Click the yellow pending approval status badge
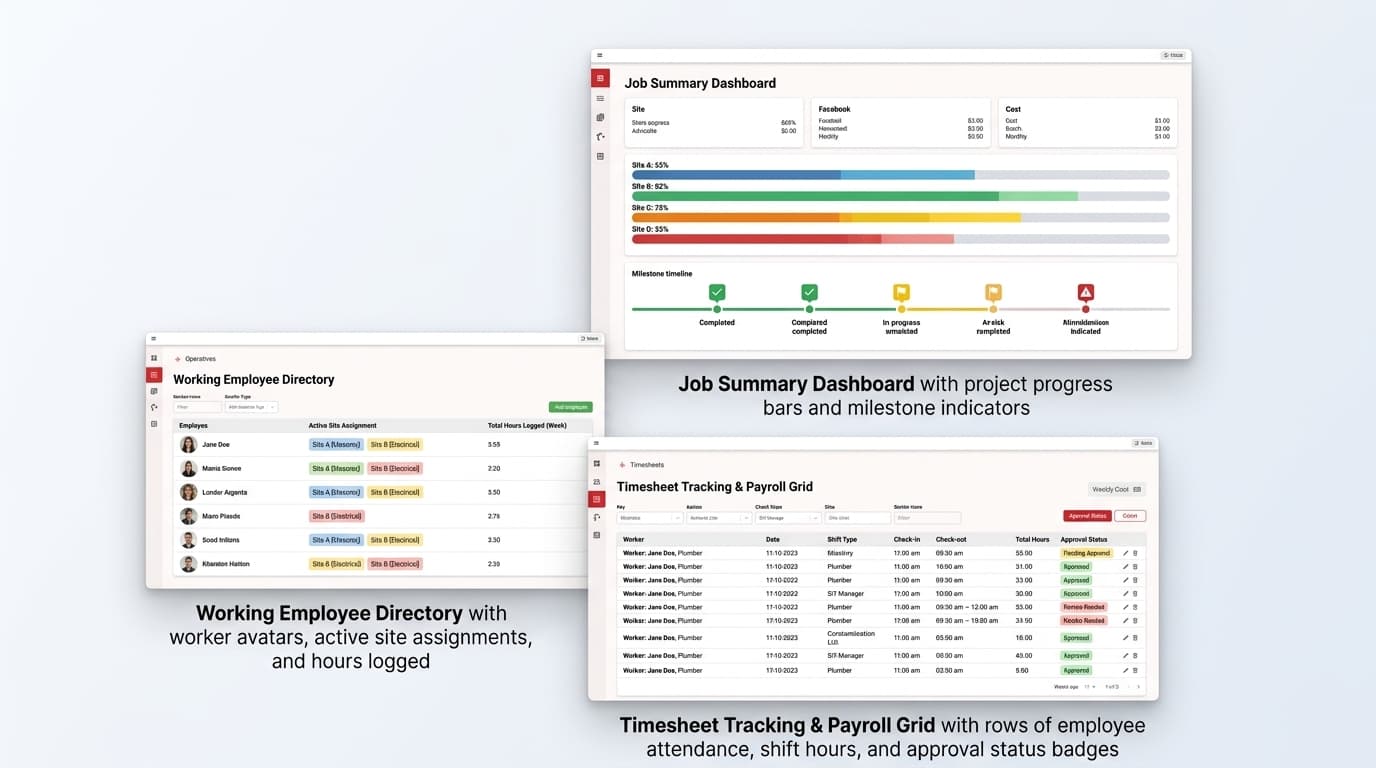 (x=1086, y=553)
